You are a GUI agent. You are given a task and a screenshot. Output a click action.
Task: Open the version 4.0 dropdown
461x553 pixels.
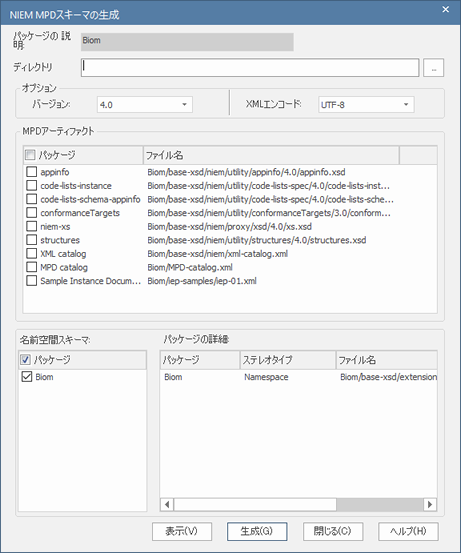click(x=145, y=105)
